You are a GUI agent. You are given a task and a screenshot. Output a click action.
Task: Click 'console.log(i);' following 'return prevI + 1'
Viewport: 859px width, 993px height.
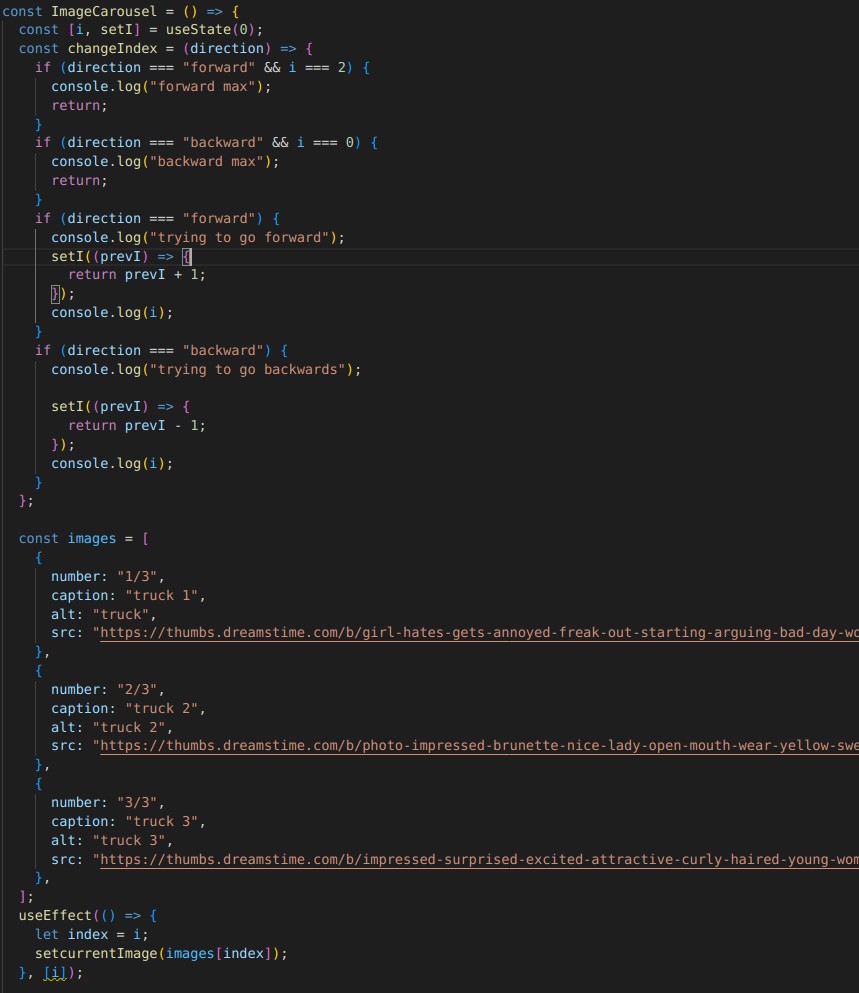click(x=111, y=312)
